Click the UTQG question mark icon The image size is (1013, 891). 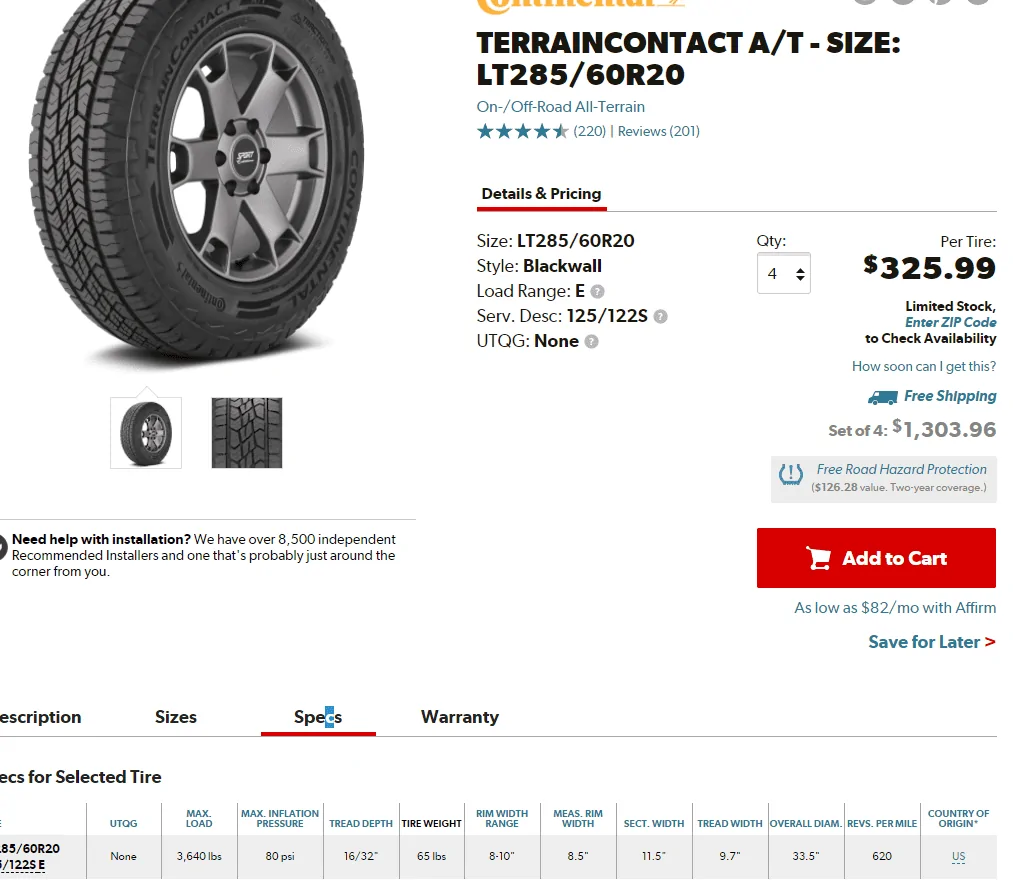pos(590,341)
